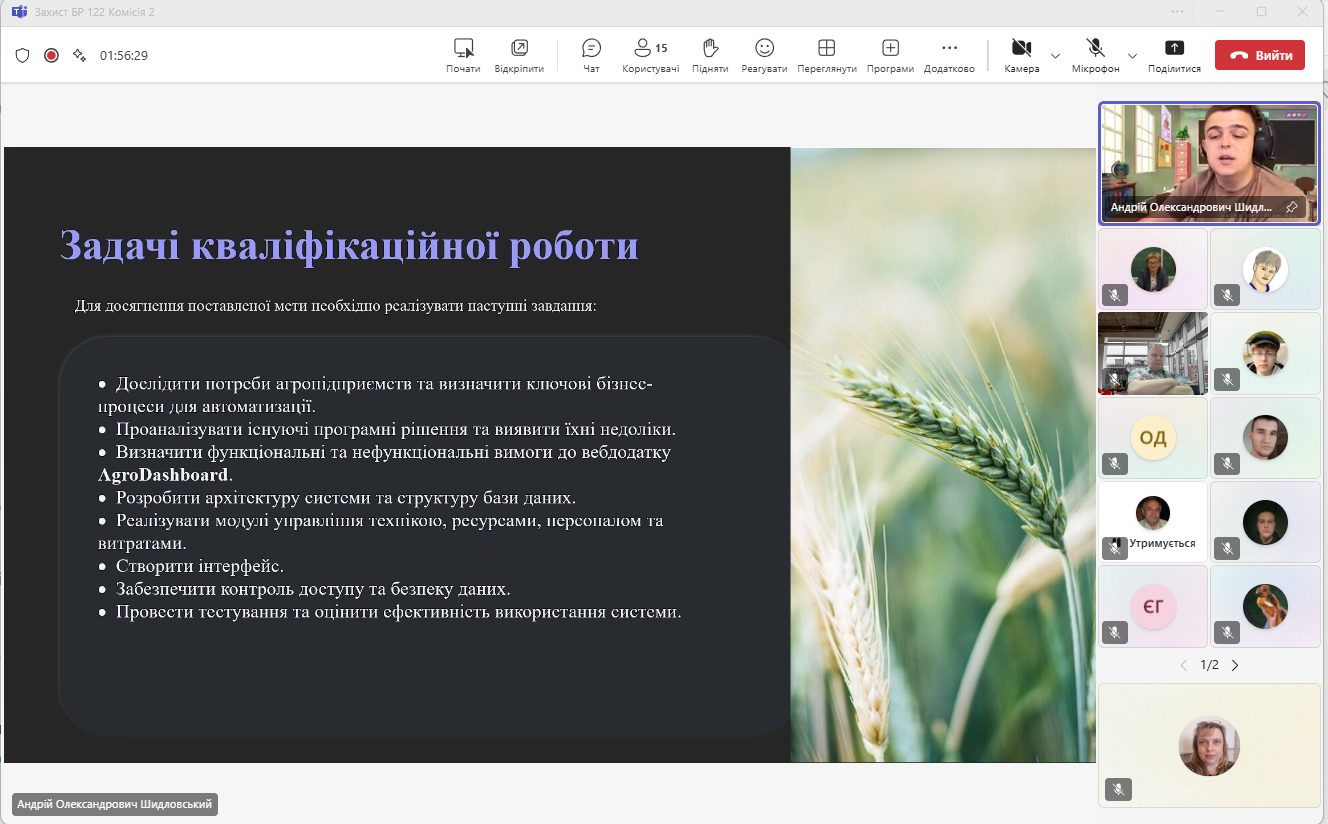The width and height of the screenshot is (1328, 824).
Task: Click the Почати toolbar icon
Action: (463, 55)
